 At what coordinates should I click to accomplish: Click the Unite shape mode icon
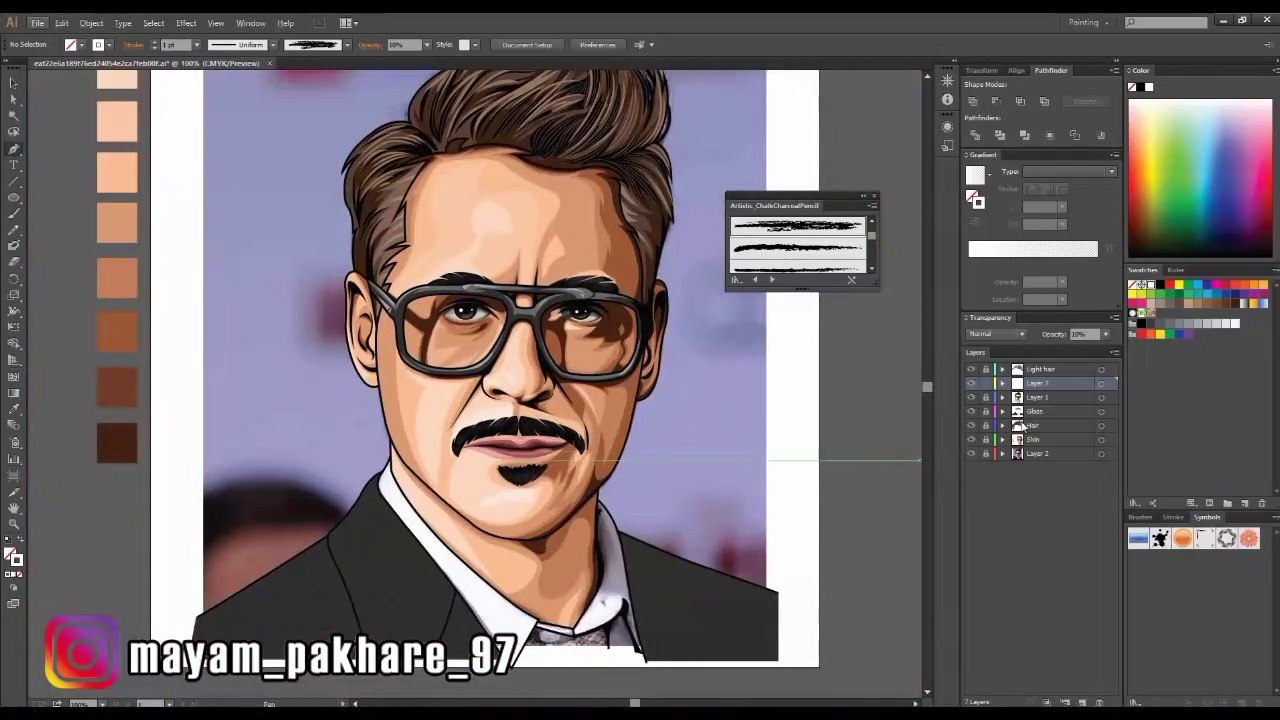click(x=972, y=101)
